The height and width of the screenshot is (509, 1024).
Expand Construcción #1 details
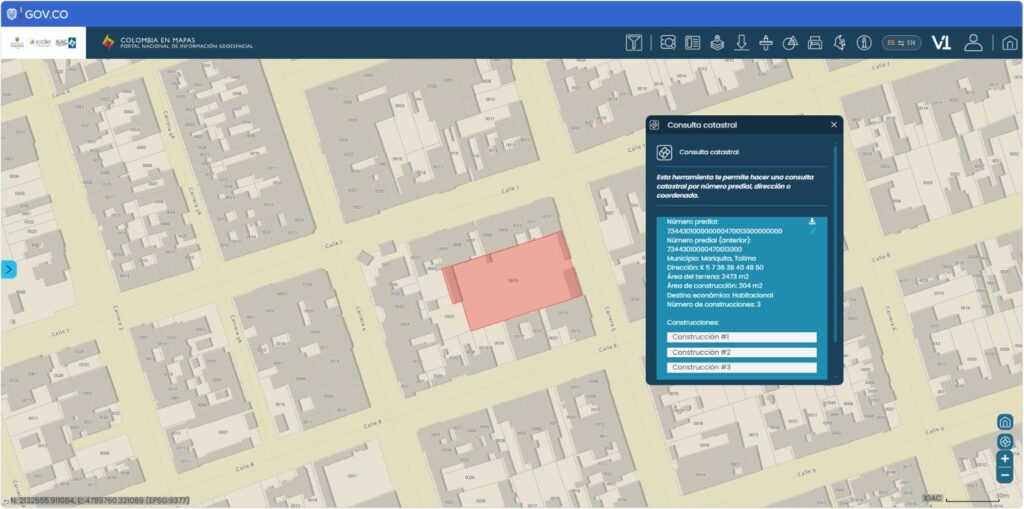coord(741,337)
